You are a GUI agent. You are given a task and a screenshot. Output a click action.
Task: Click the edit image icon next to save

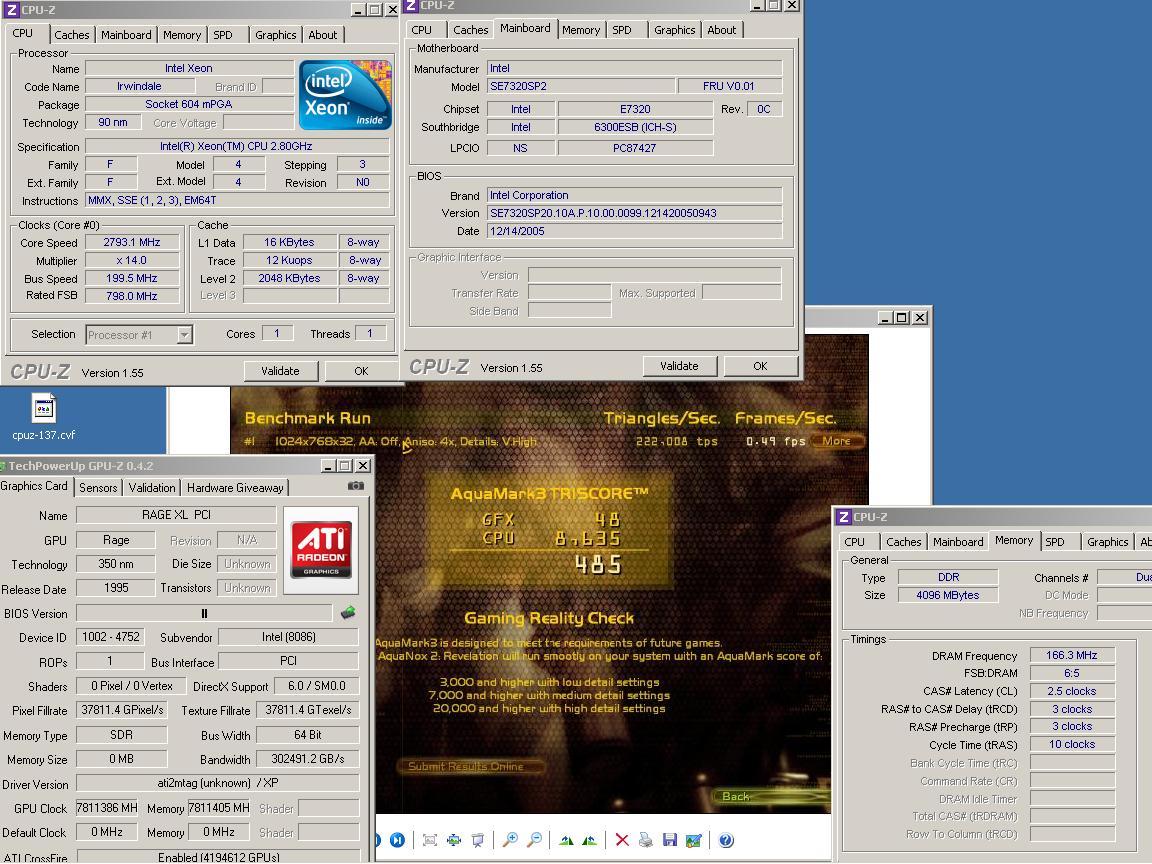pos(693,840)
